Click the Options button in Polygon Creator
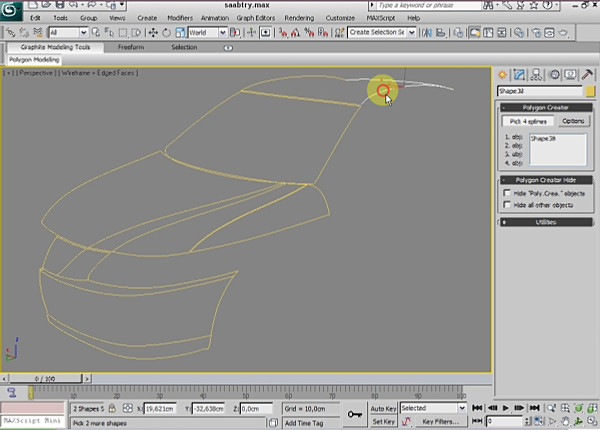The height and width of the screenshot is (430, 600). click(573, 121)
